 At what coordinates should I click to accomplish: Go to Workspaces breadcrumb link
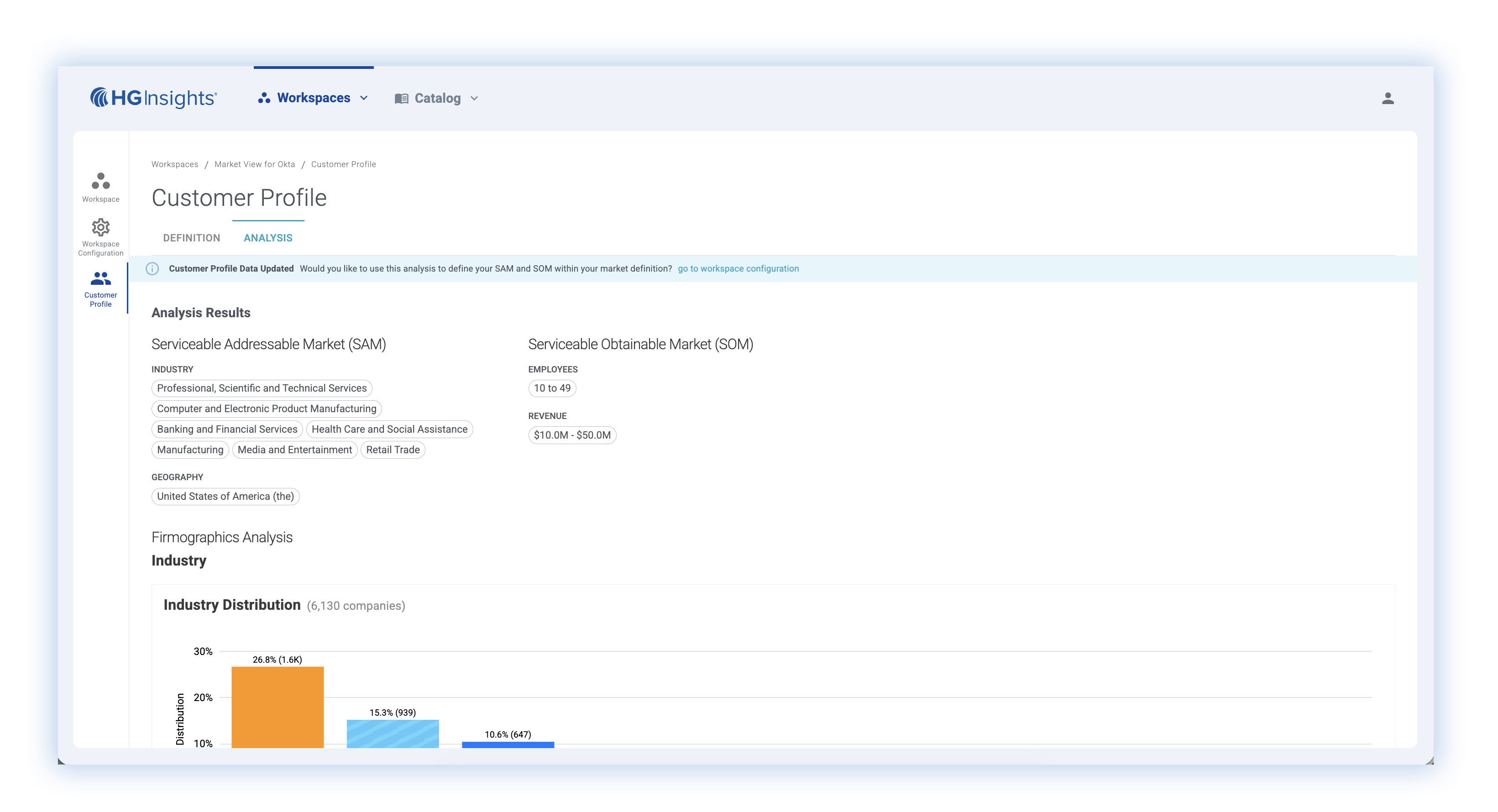(174, 164)
